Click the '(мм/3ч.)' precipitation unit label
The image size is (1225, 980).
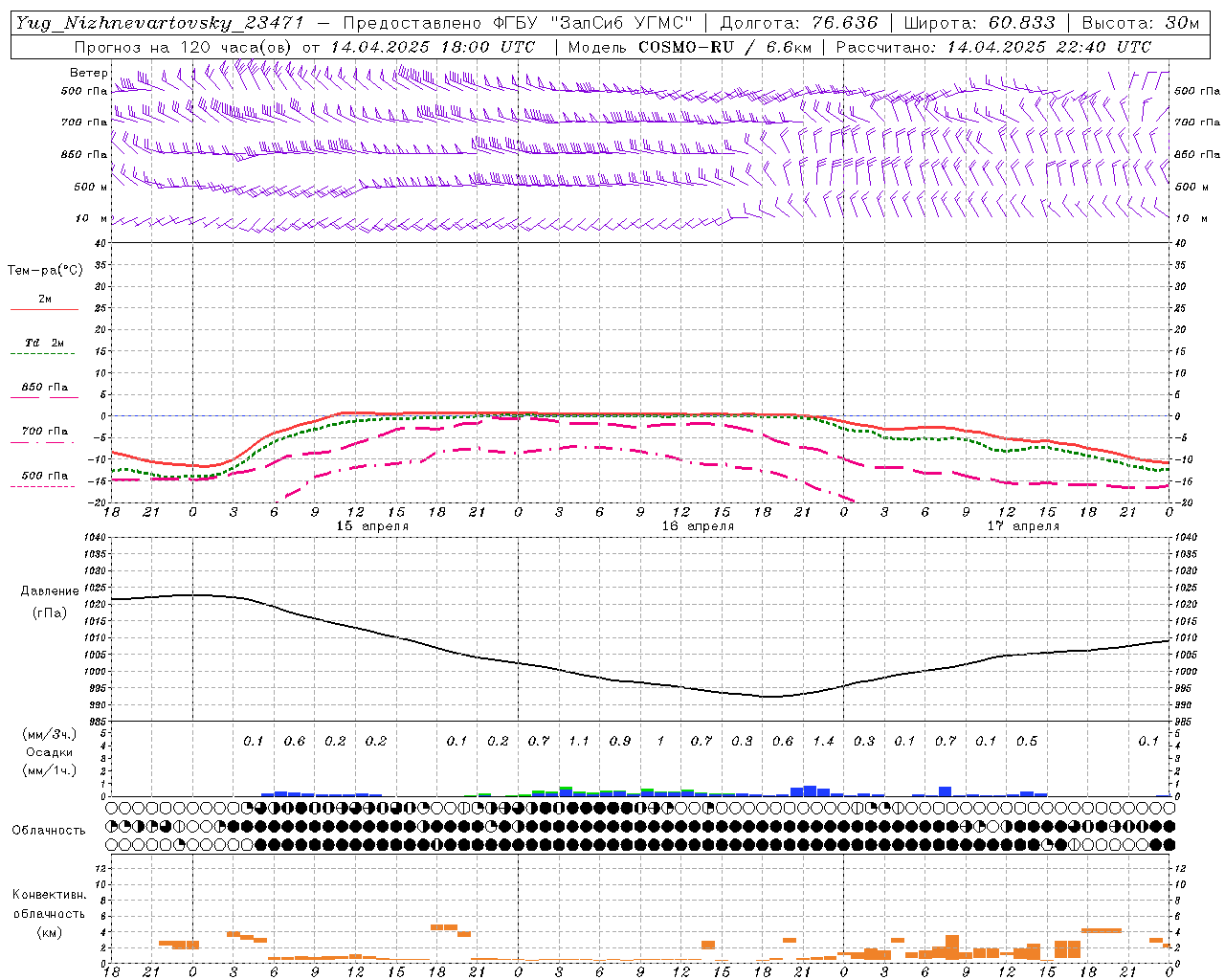[x=49, y=734]
